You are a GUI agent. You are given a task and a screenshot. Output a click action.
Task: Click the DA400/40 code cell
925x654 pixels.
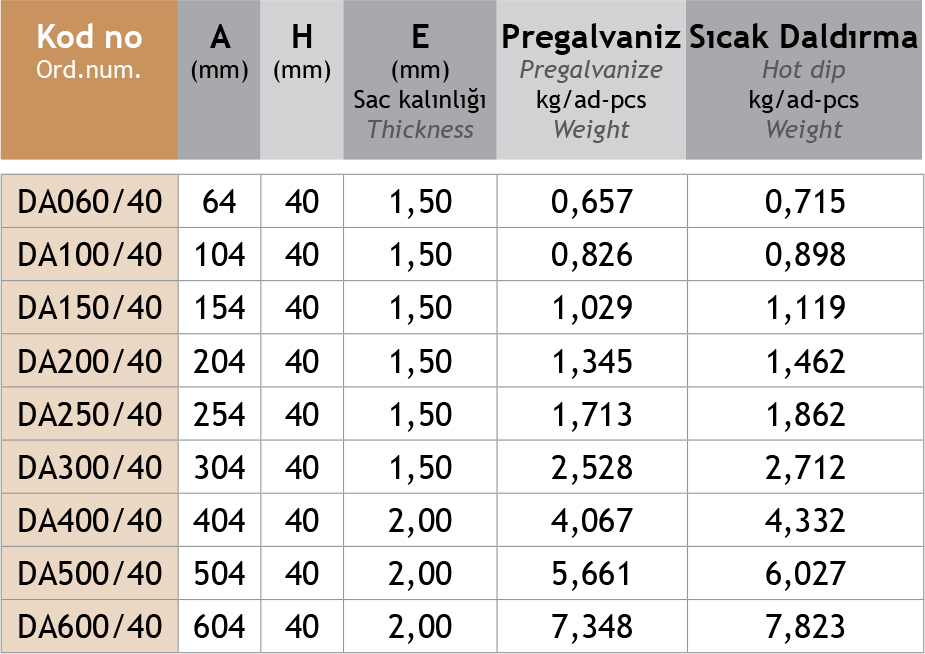pyautogui.click(x=89, y=520)
